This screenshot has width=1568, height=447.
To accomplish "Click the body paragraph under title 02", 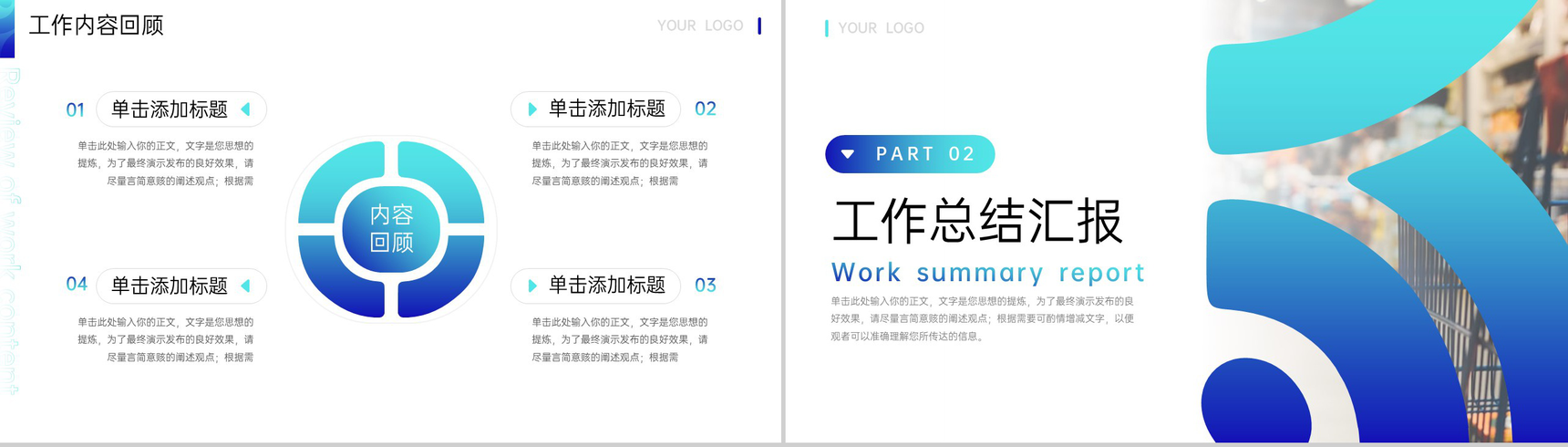I will (620, 163).
